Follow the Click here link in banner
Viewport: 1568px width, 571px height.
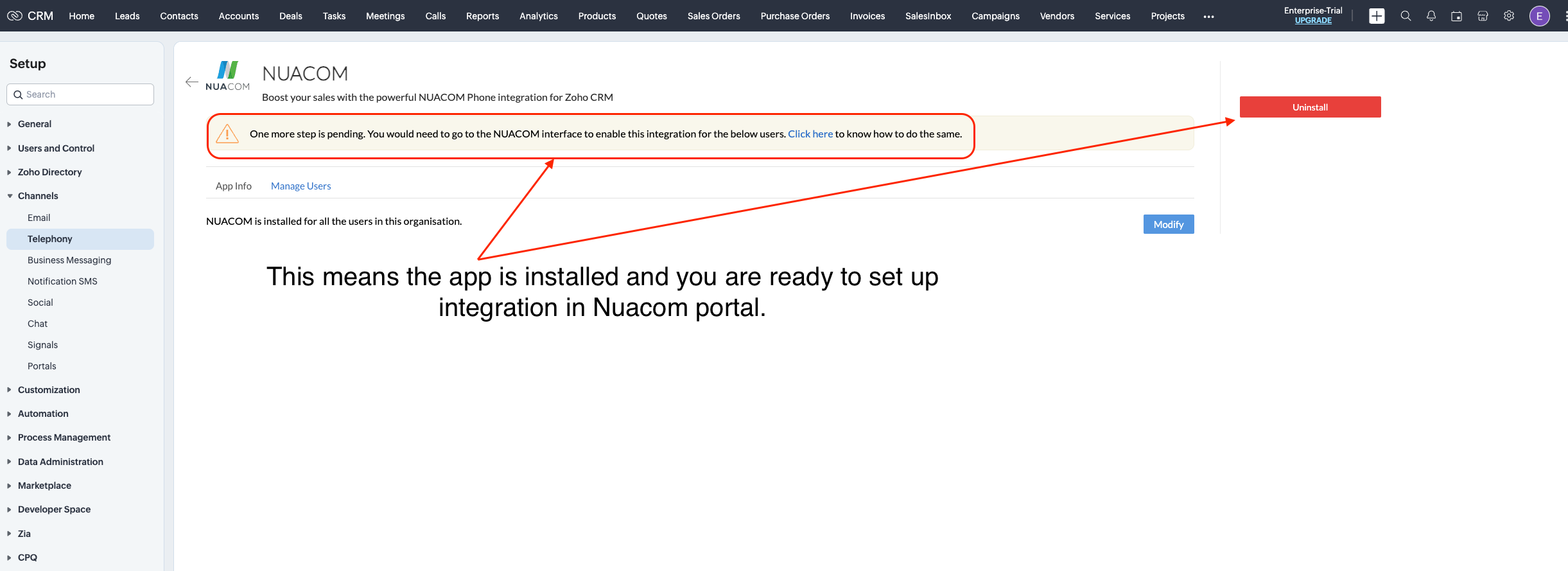pos(810,134)
